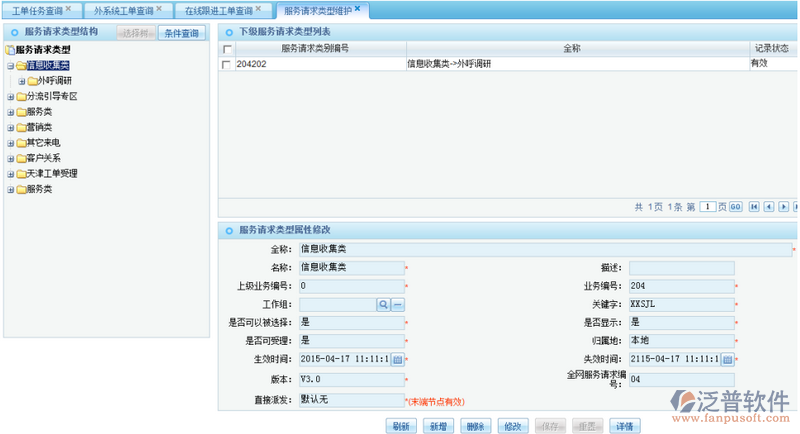Switch to the 在线跟进工单查询 tab
This screenshot has height=434, width=800.
(x=218, y=10)
